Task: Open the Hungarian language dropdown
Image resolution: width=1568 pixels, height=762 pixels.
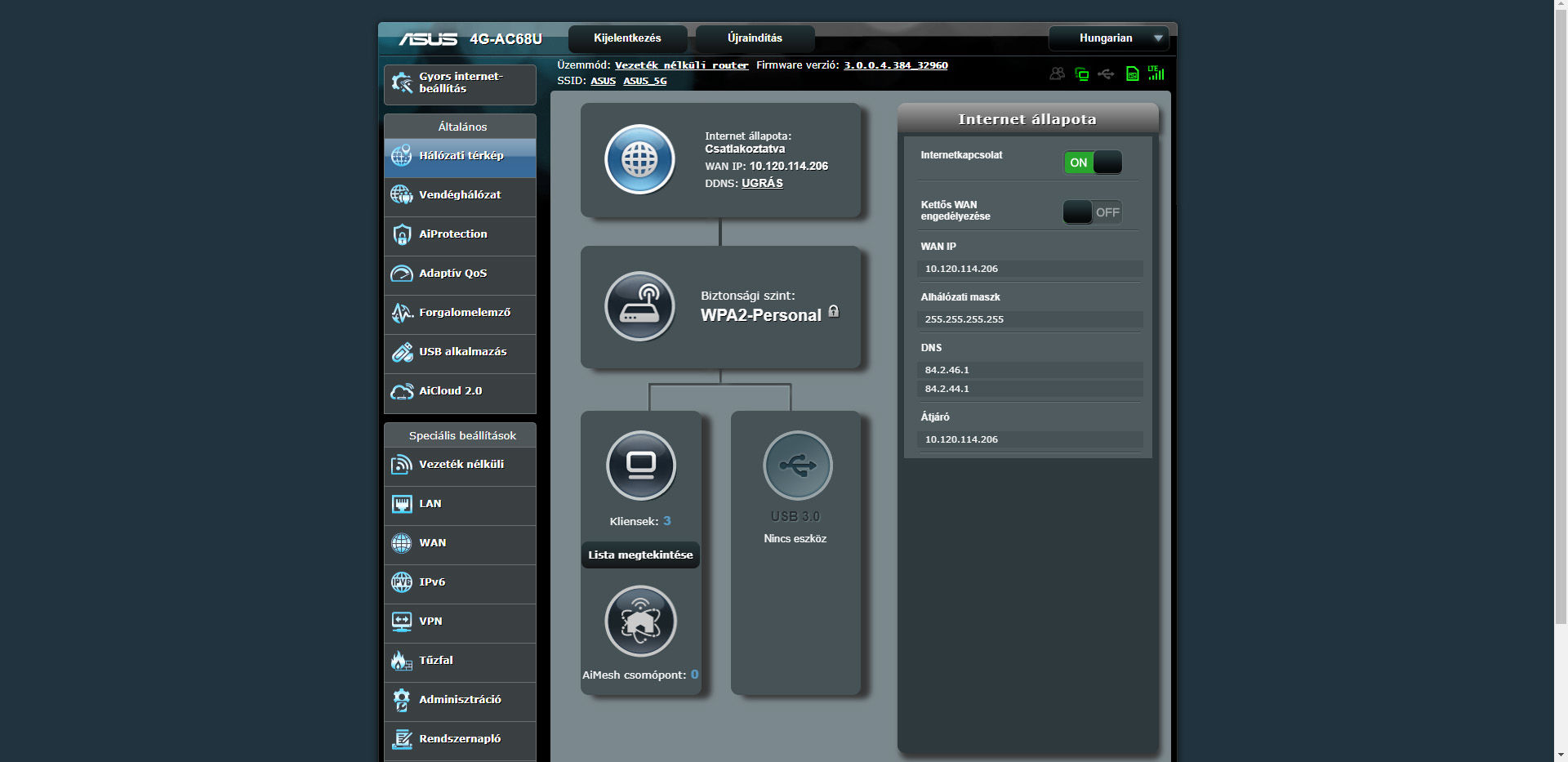Action: point(1109,38)
